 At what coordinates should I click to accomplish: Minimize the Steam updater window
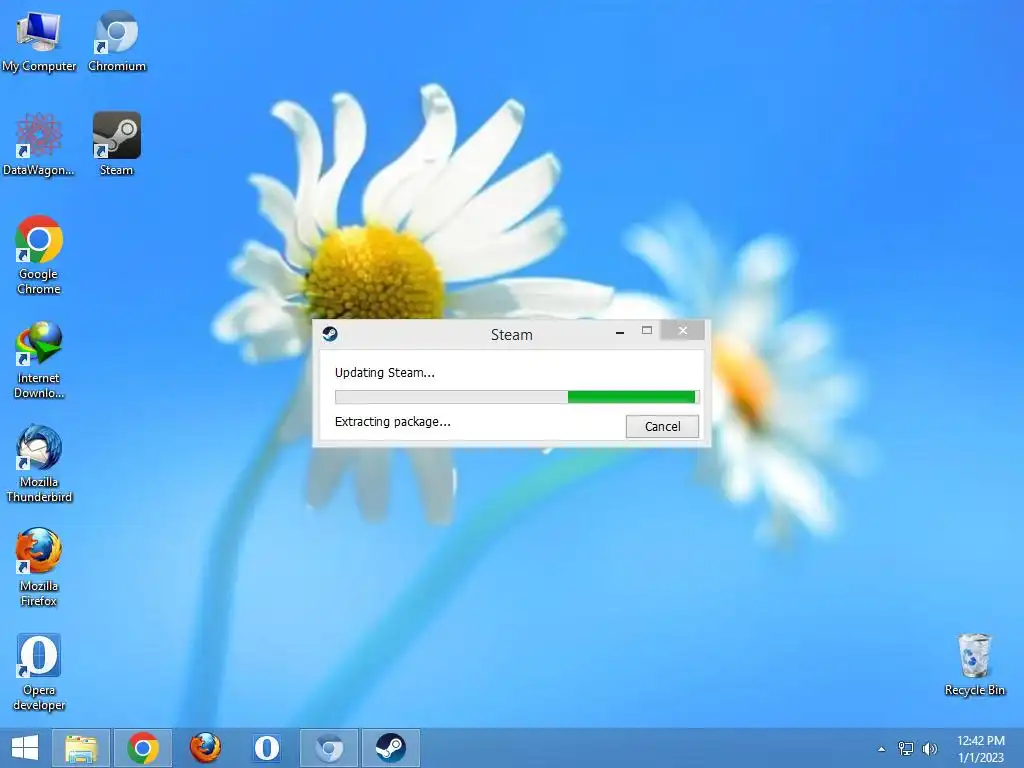620,331
